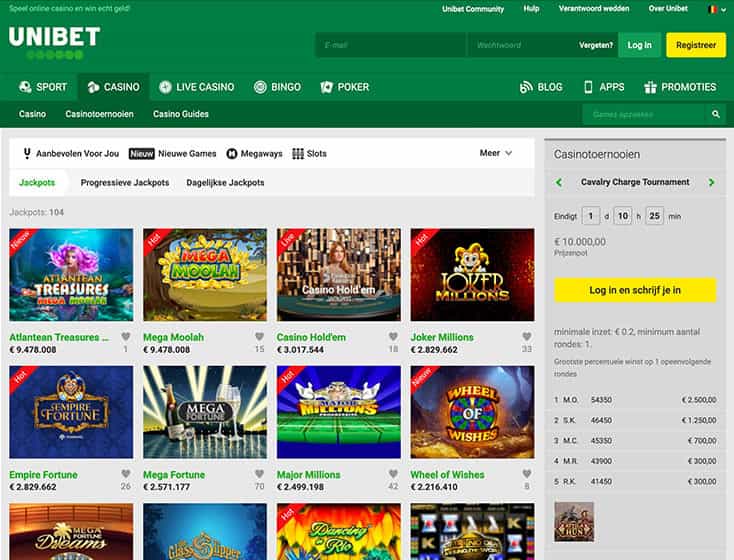734x560 pixels.
Task: Click the Casino chips icon
Action: click(93, 87)
